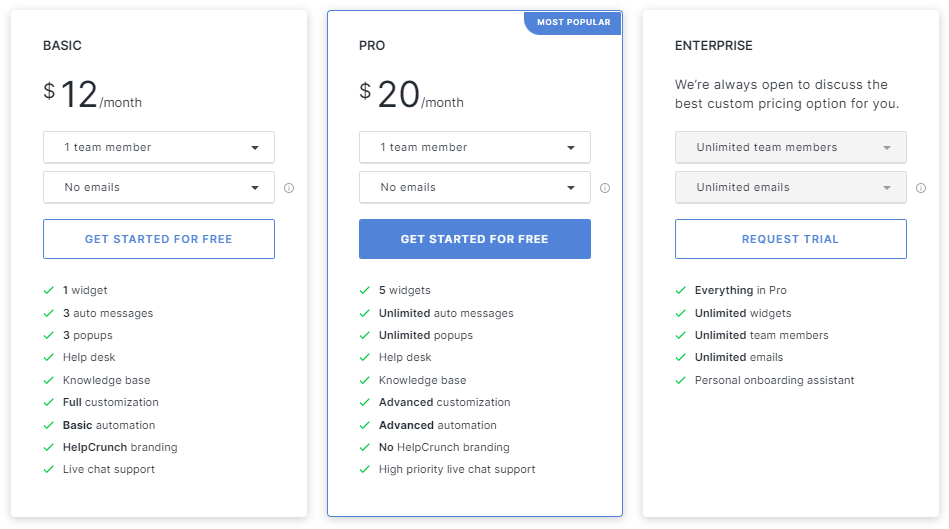Click Get Started For Free on Basic plan
The width and height of the screenshot is (949, 529).
point(159,239)
